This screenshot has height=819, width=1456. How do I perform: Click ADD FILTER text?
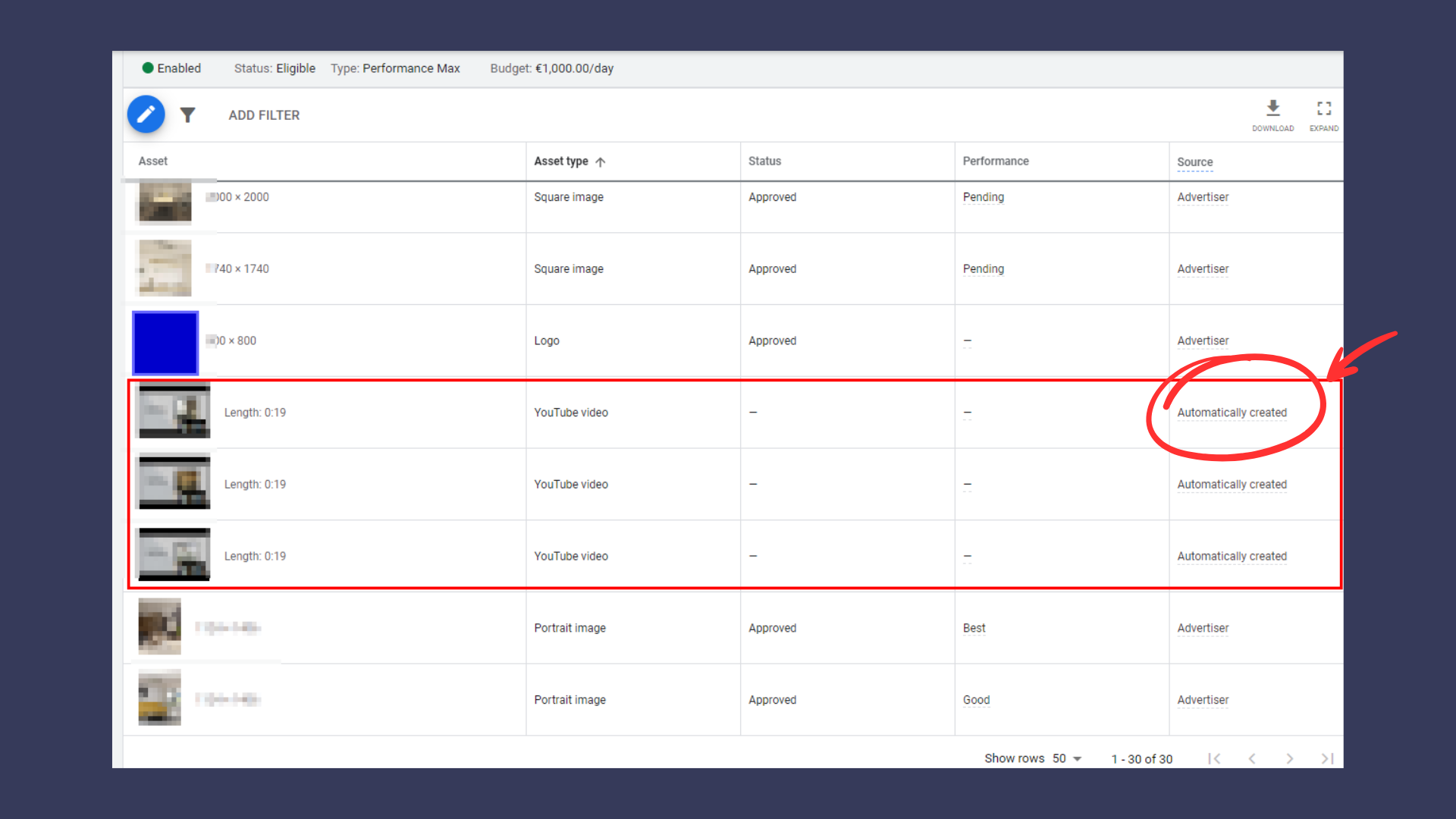[264, 115]
